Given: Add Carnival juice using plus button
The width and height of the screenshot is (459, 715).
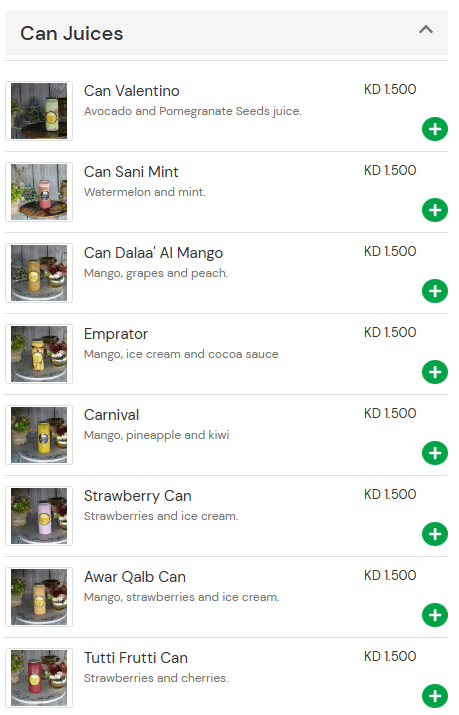Looking at the screenshot, I should tap(435, 453).
